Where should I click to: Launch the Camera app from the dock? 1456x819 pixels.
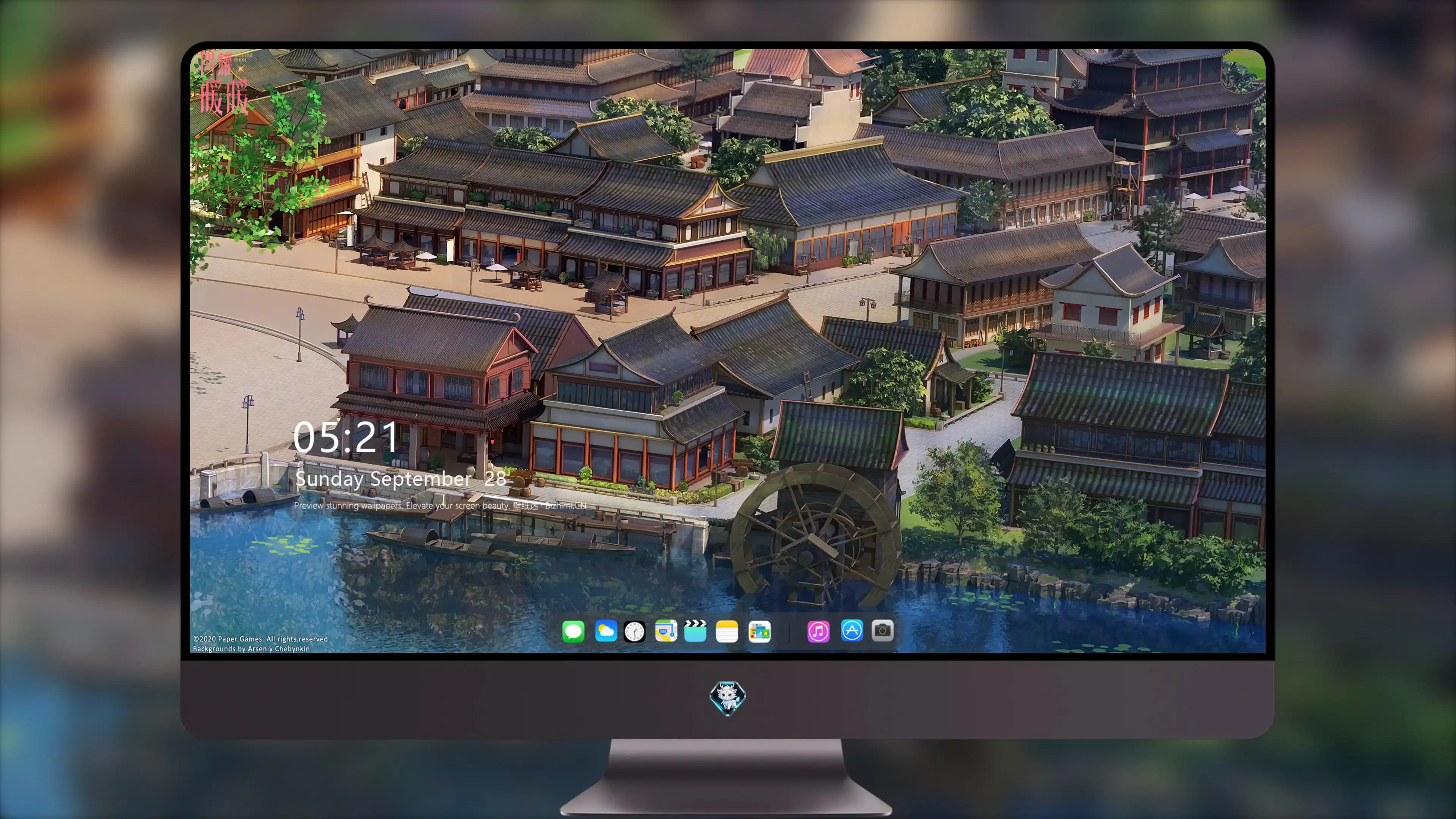coord(882,630)
